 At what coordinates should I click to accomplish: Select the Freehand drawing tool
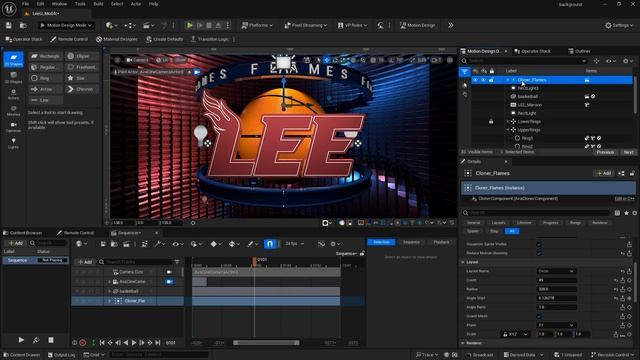(x=83, y=67)
